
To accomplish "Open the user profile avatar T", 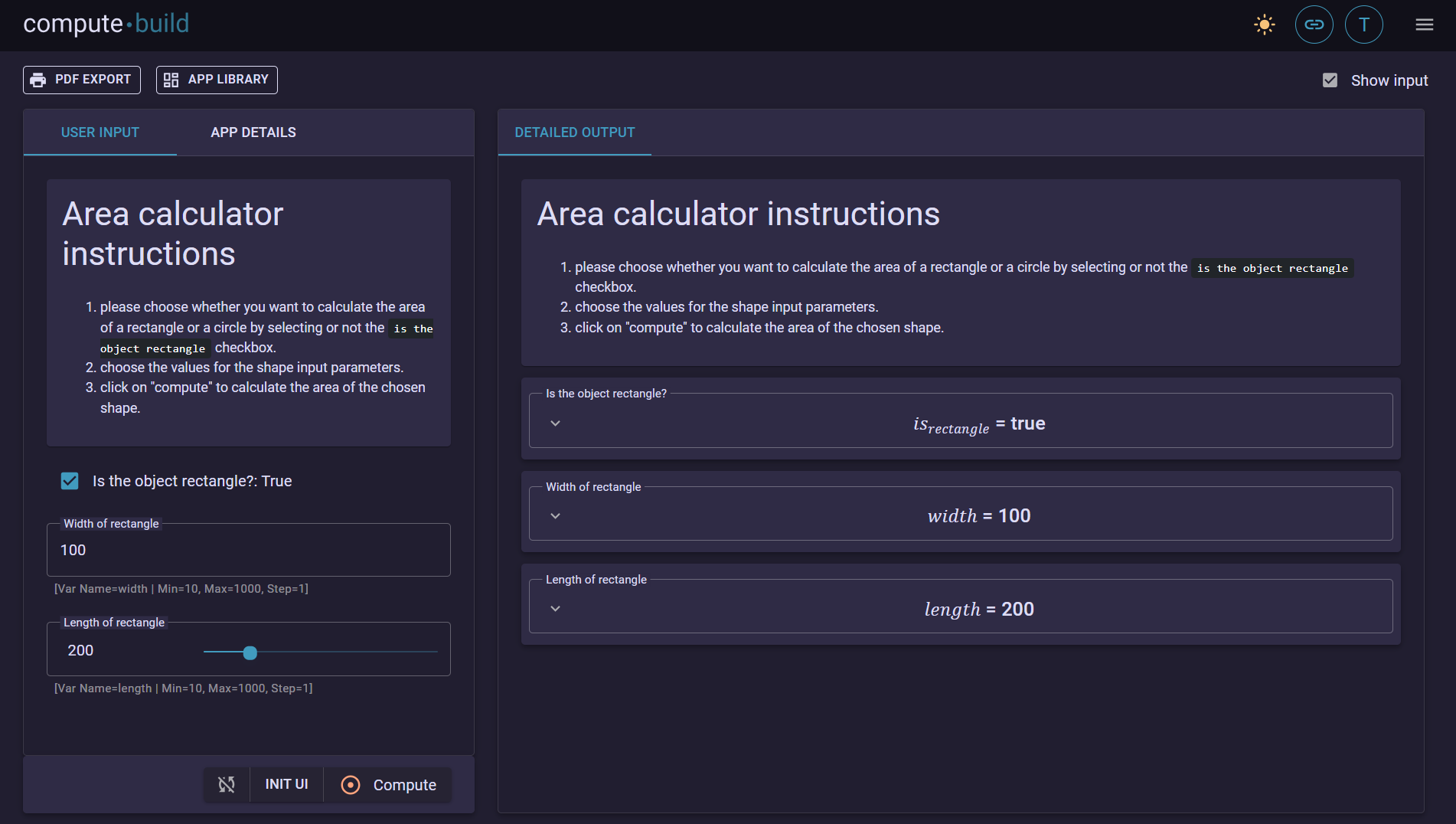I will pyautogui.click(x=1363, y=25).
